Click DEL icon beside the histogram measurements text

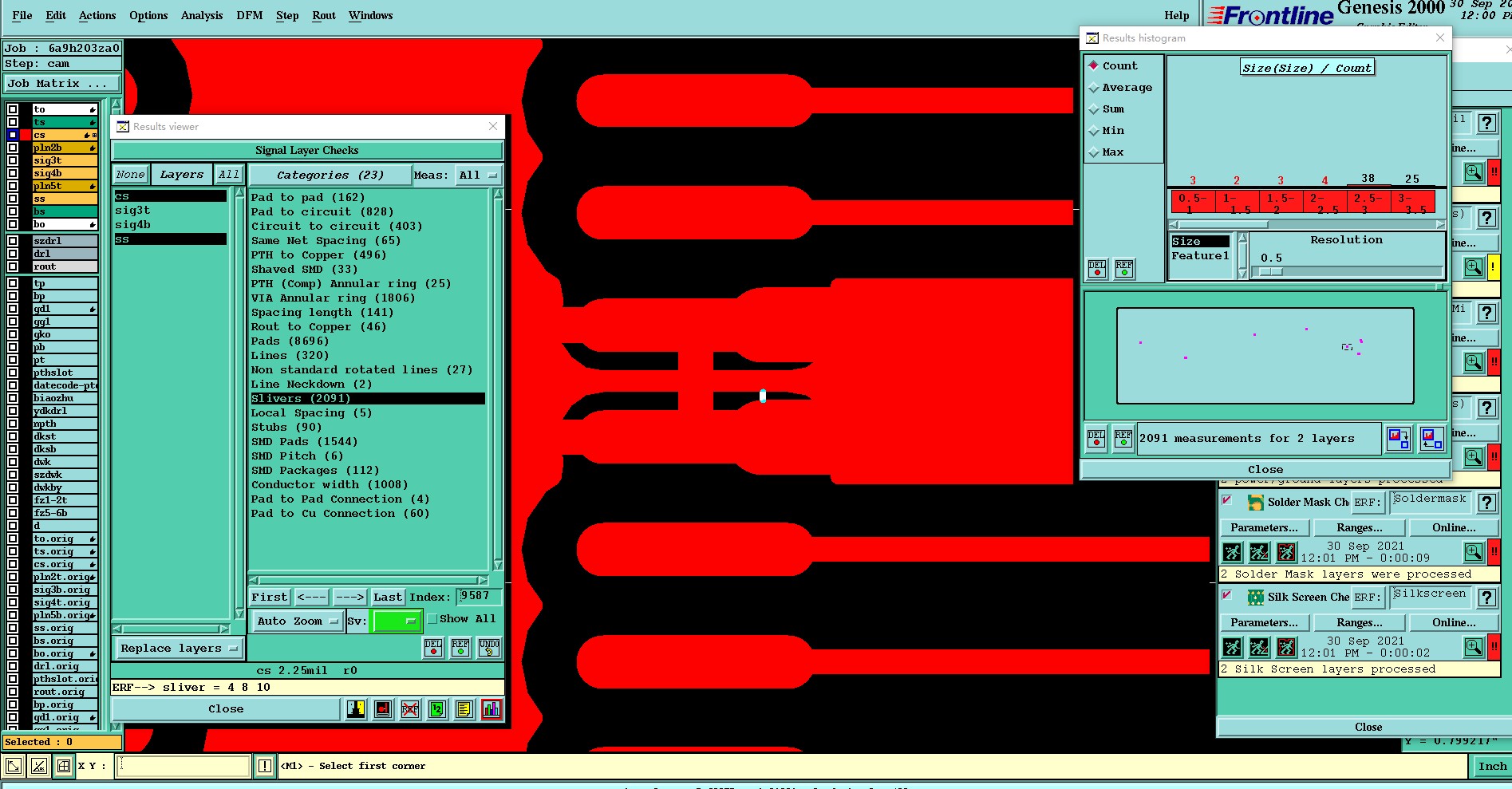[x=1096, y=440]
